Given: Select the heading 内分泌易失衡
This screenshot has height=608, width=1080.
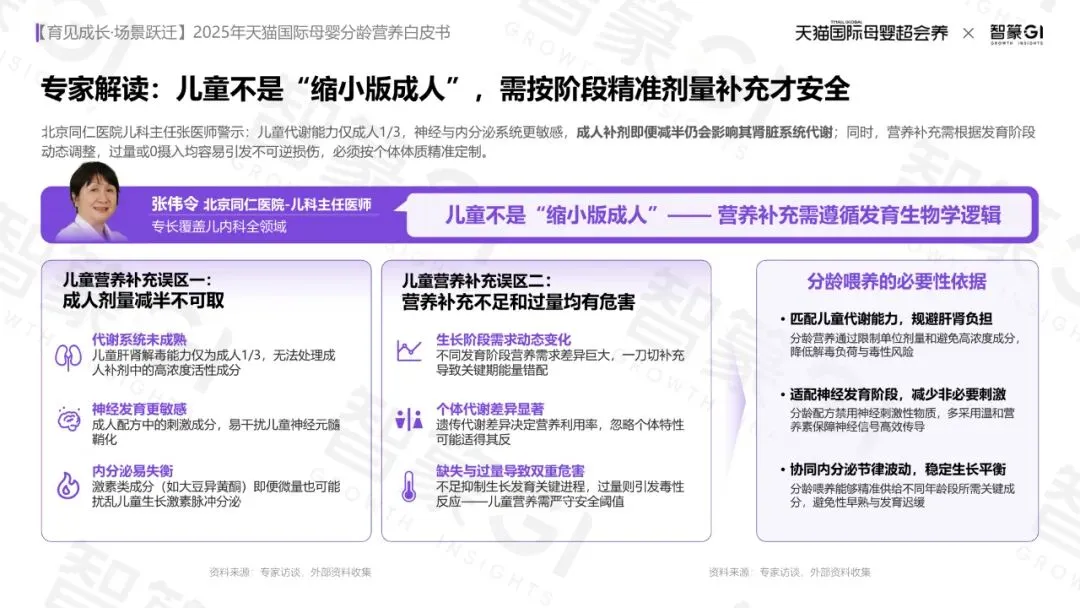Looking at the screenshot, I should point(132,471).
